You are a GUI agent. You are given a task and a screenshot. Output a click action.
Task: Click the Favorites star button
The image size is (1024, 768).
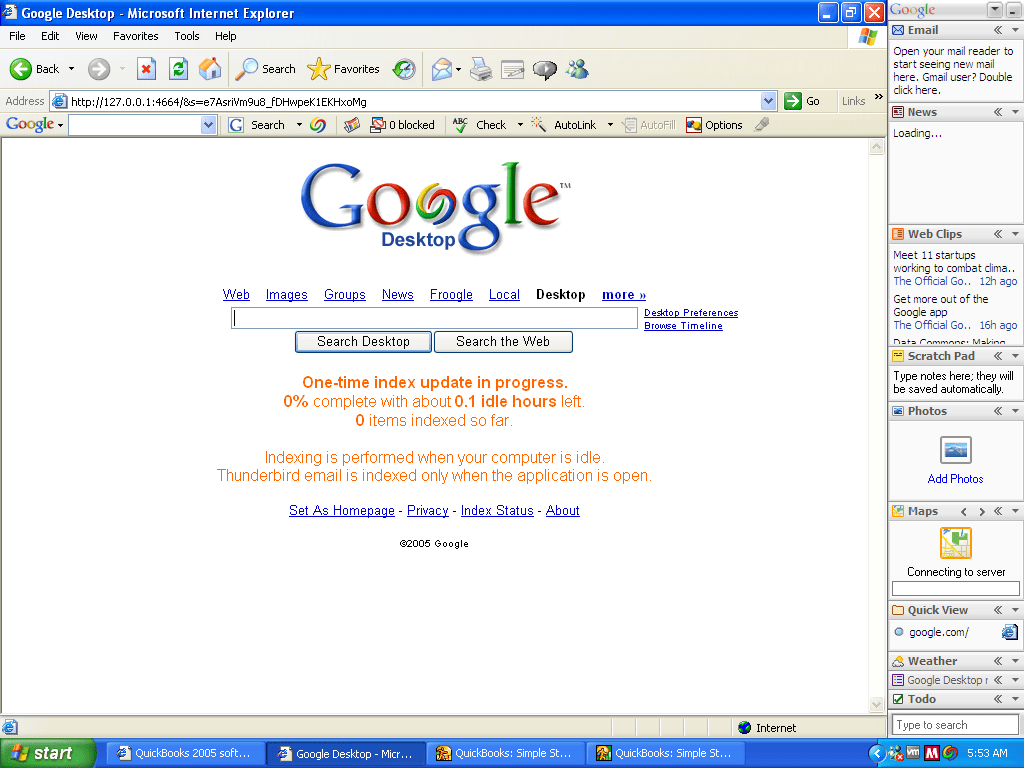point(344,69)
